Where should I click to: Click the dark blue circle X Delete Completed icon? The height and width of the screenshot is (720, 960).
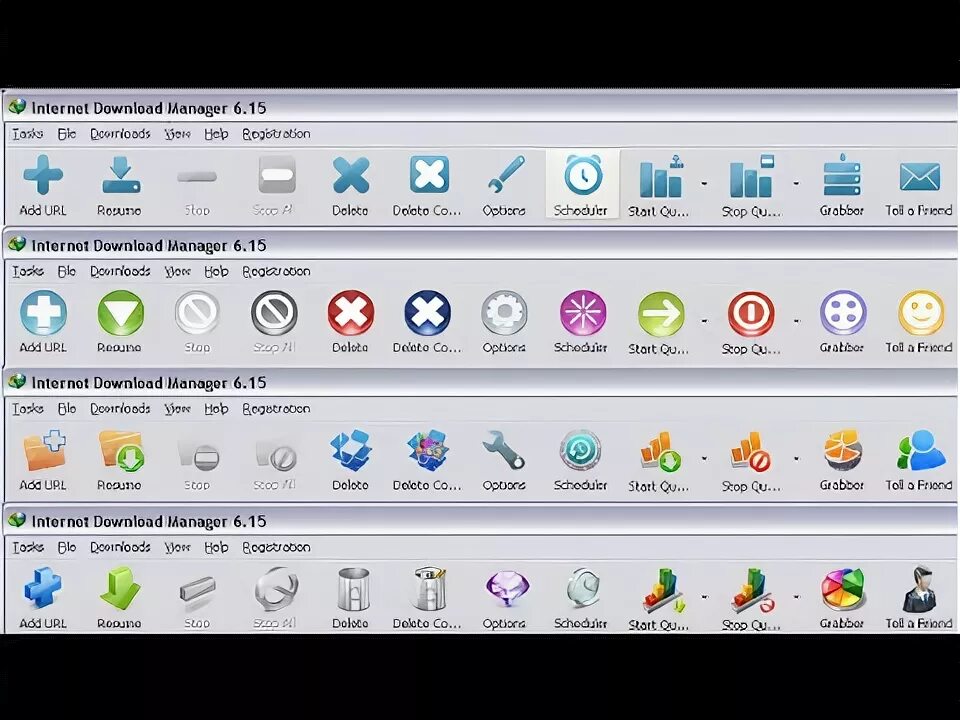click(x=428, y=312)
